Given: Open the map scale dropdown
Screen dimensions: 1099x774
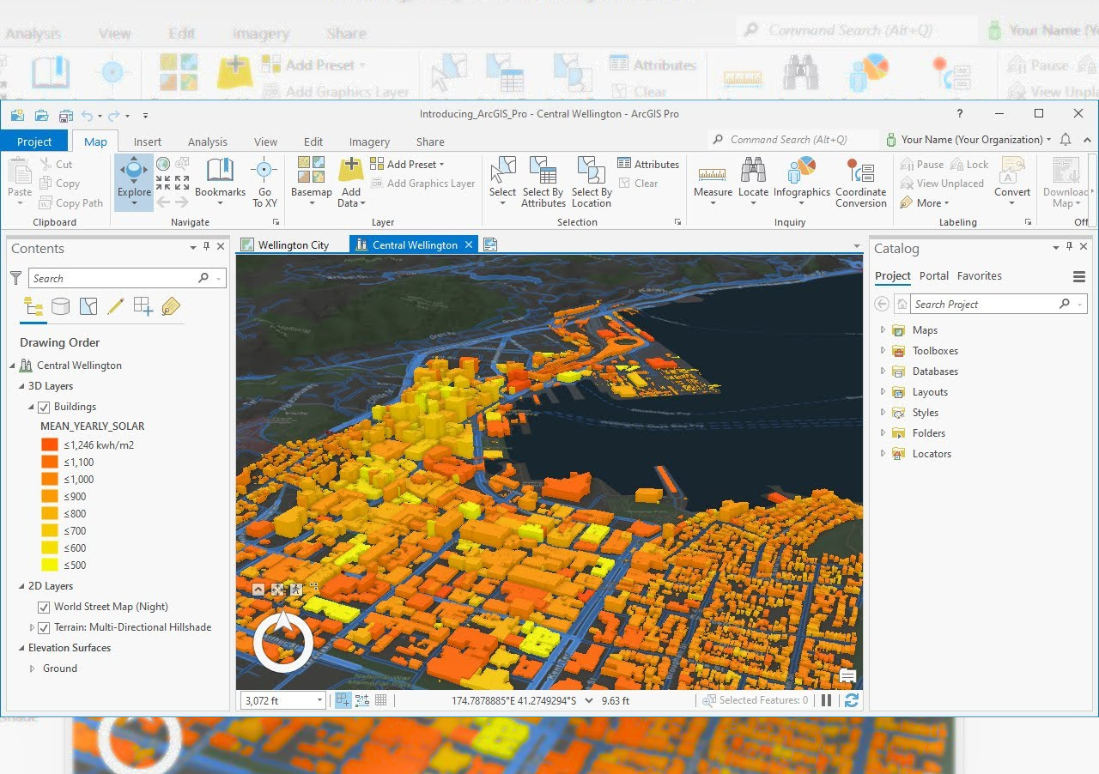Looking at the screenshot, I should [x=320, y=700].
